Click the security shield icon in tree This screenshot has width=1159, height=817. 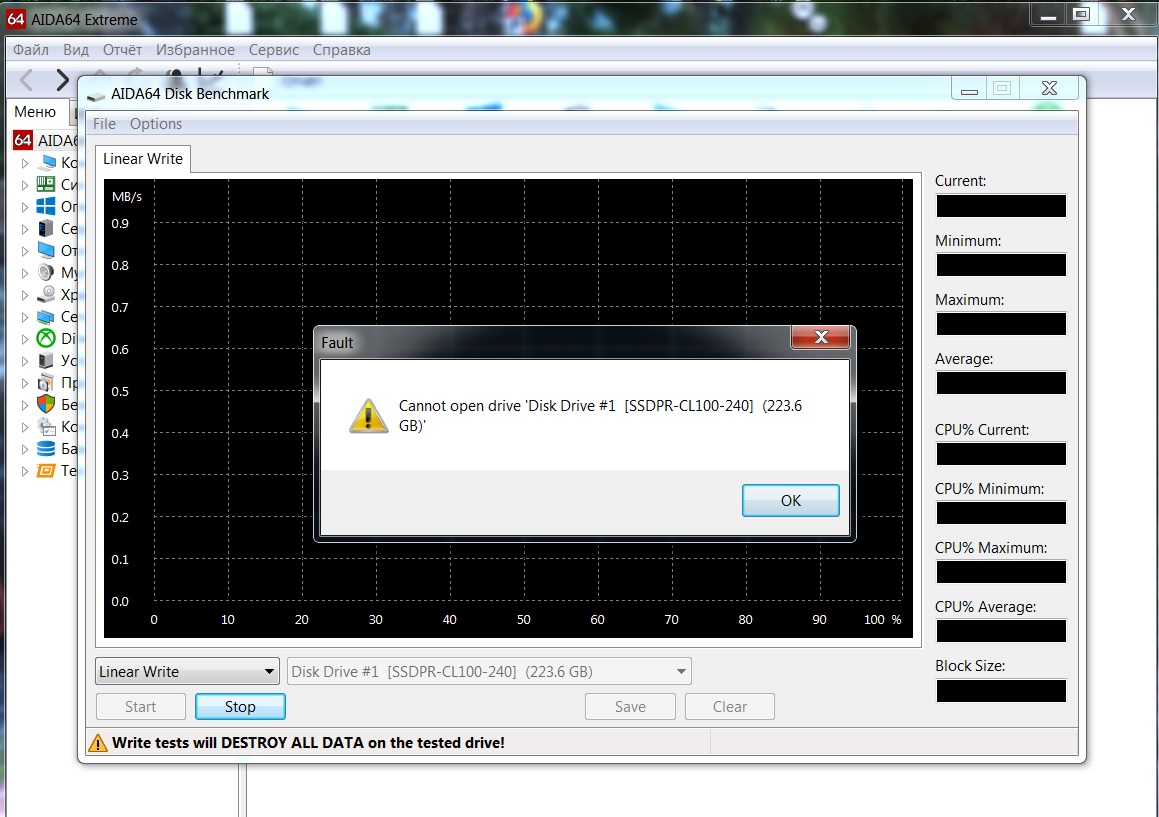pyautogui.click(x=46, y=404)
